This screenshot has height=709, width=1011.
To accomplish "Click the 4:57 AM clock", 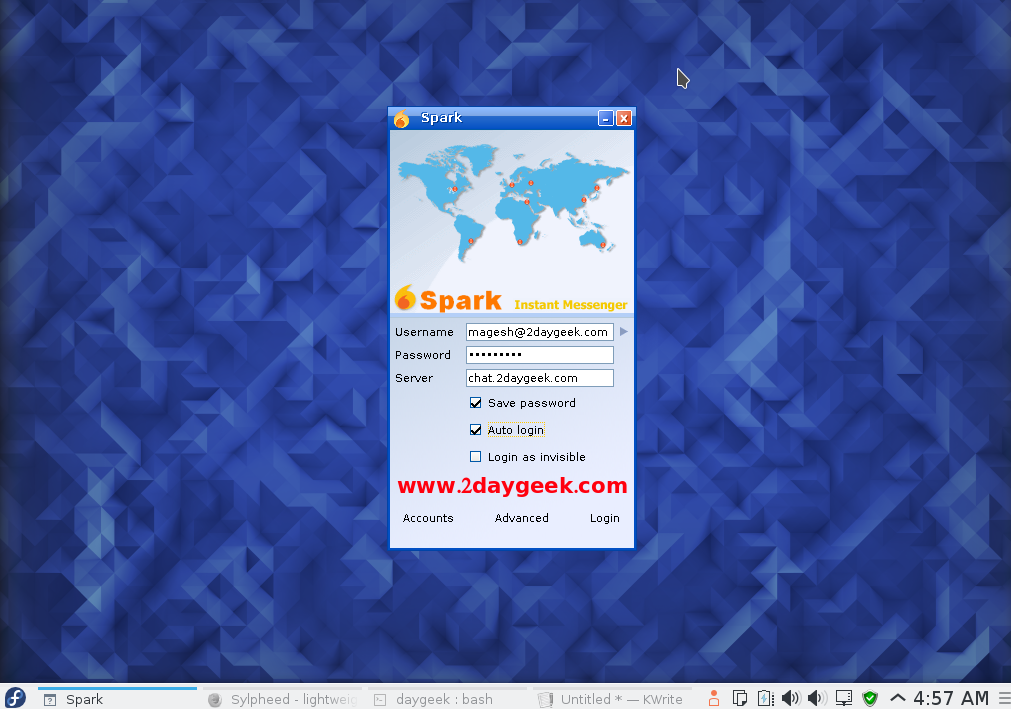I will click(x=951, y=698).
